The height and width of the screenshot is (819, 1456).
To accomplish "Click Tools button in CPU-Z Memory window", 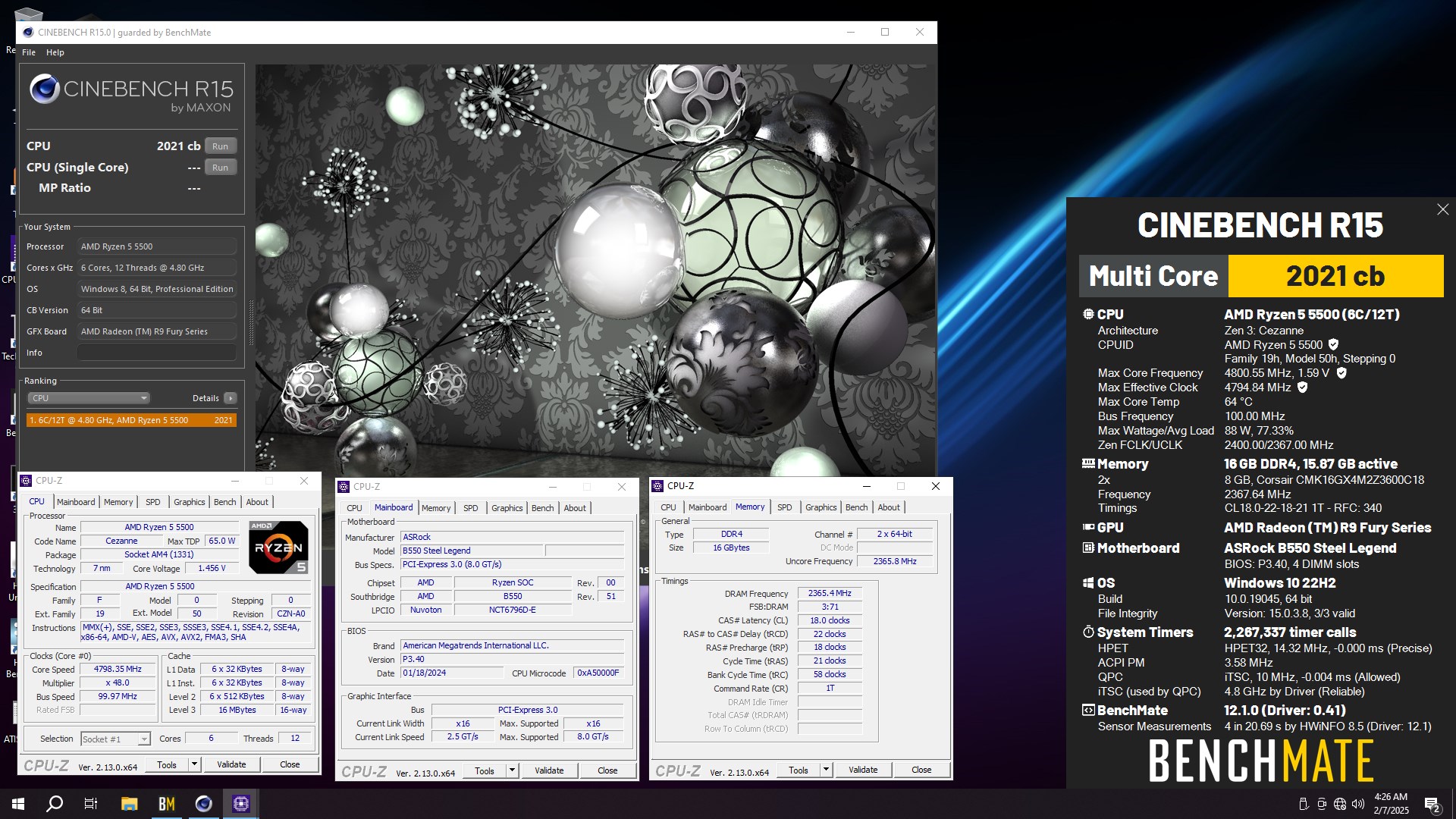I will tap(799, 770).
